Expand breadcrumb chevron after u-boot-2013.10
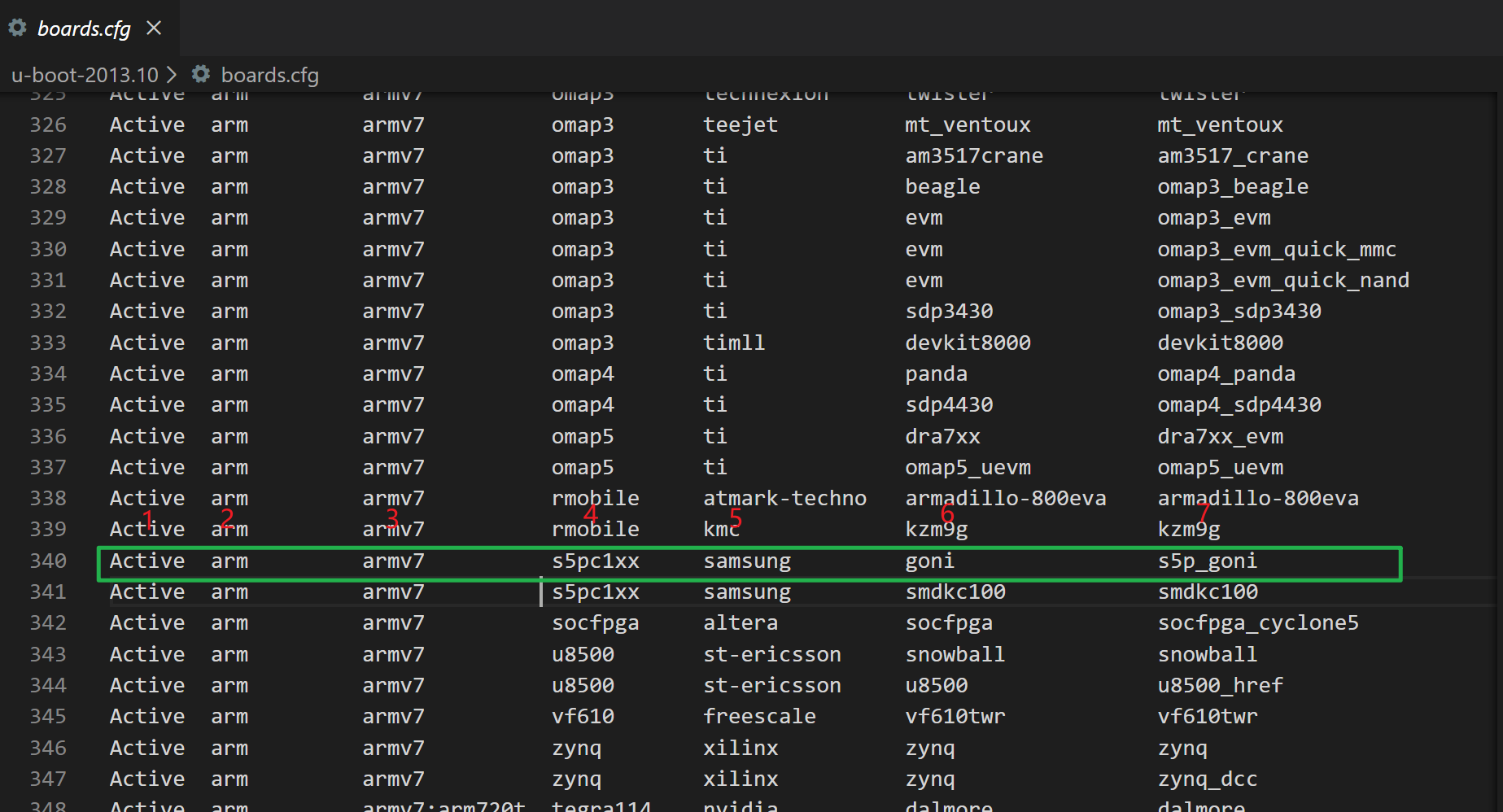The image size is (1503, 812). (172, 75)
